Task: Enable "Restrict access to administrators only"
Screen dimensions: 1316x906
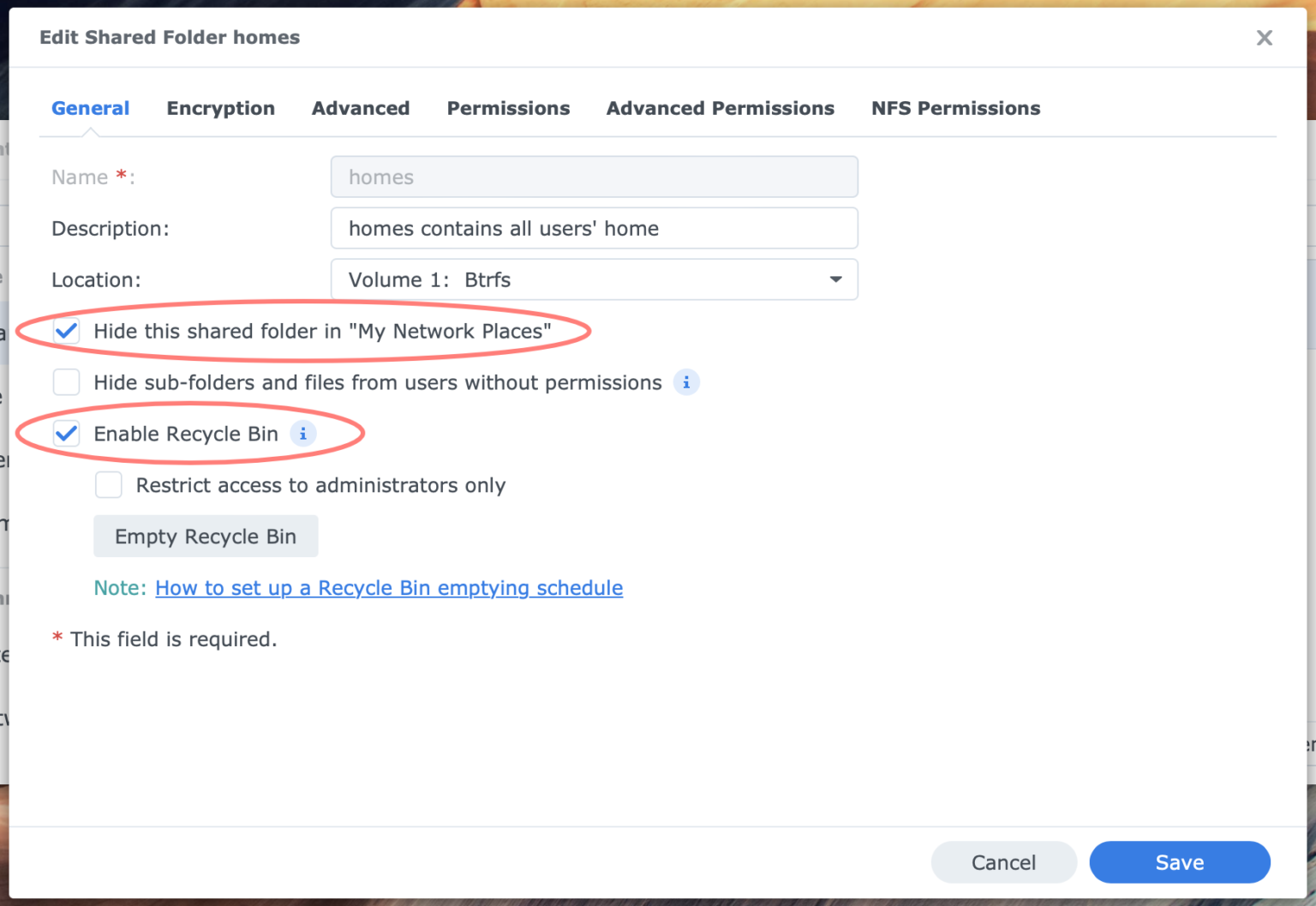Action: coord(108,484)
